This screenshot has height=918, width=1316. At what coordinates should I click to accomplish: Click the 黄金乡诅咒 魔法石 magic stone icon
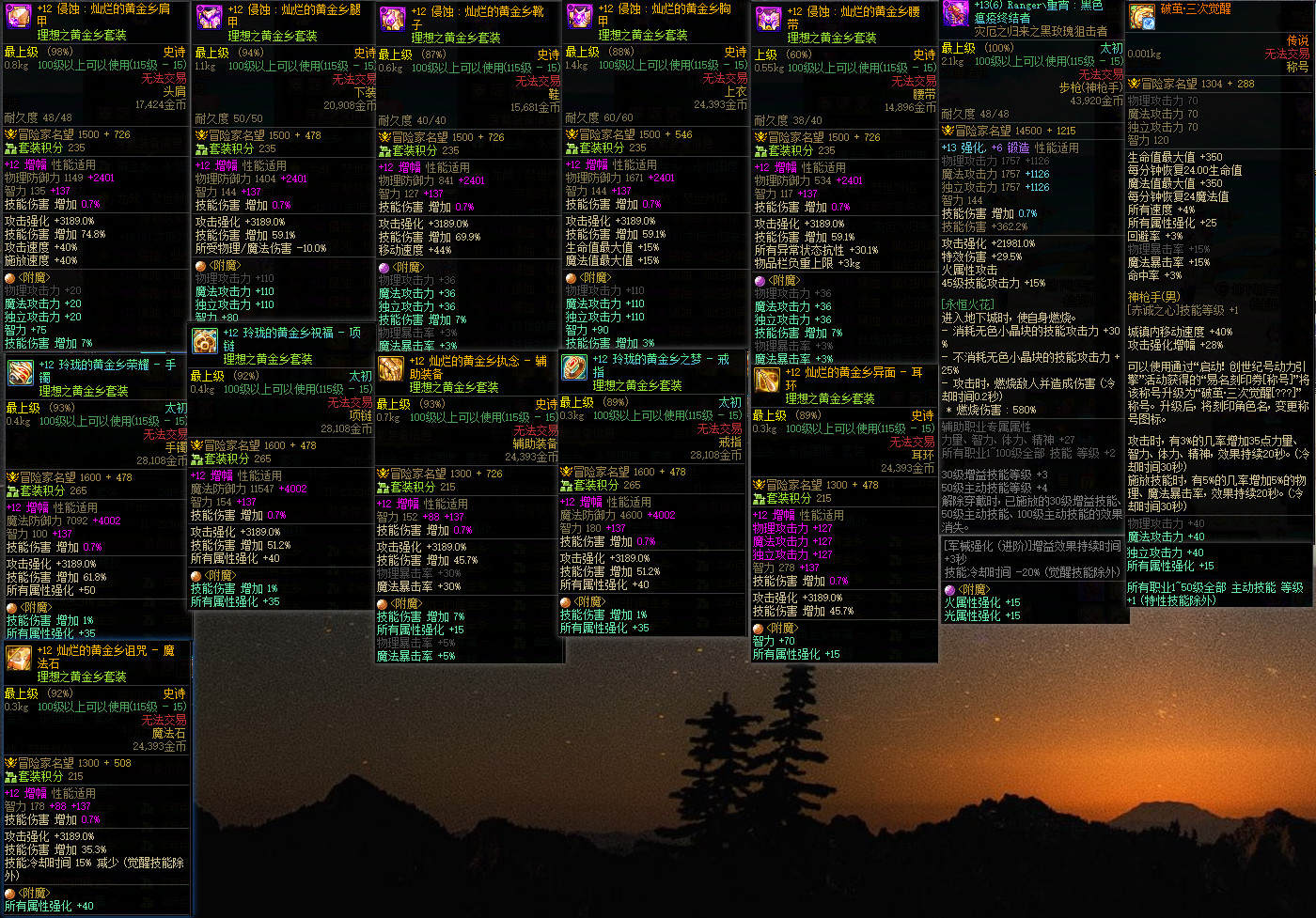[19, 658]
